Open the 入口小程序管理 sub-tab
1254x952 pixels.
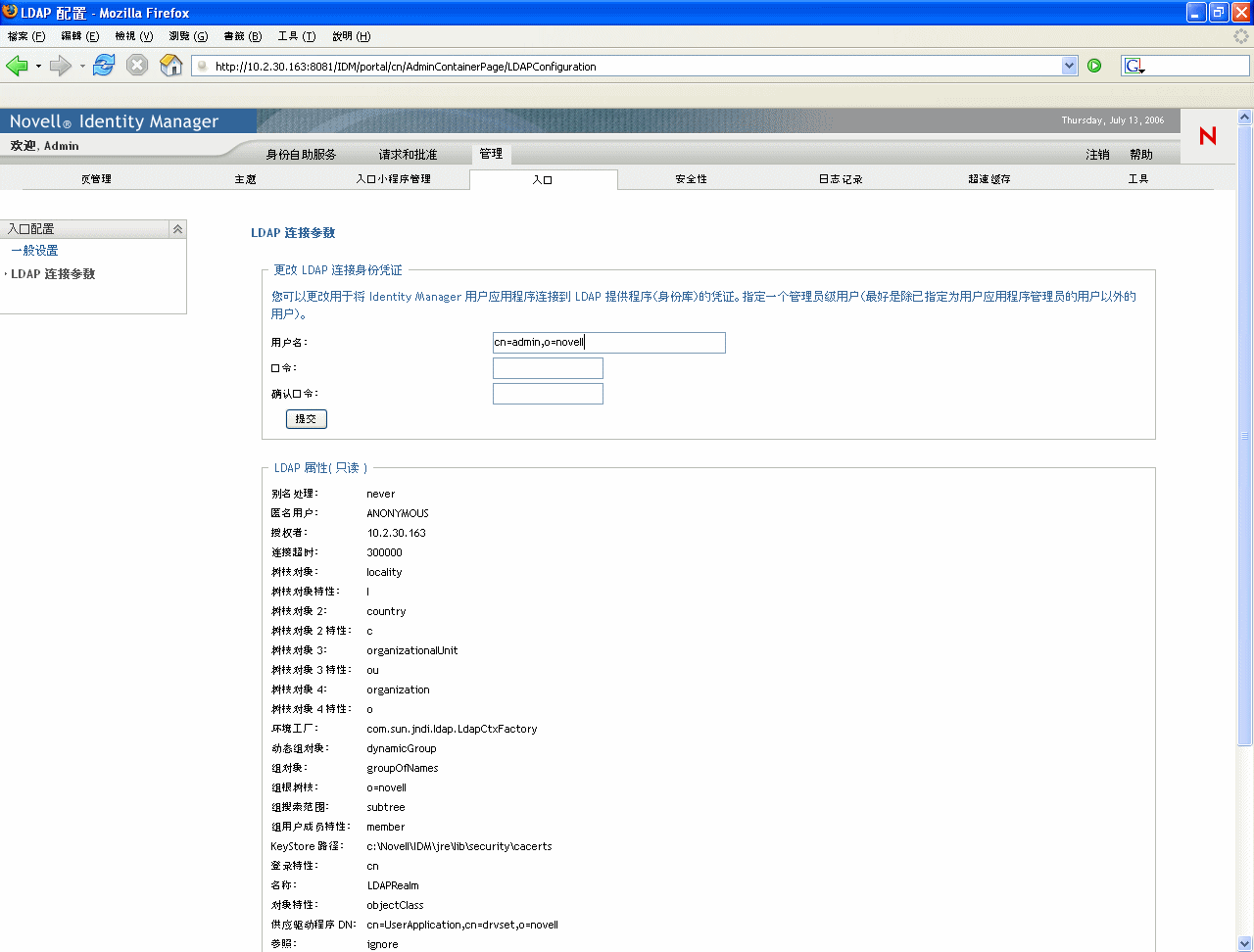point(394,179)
